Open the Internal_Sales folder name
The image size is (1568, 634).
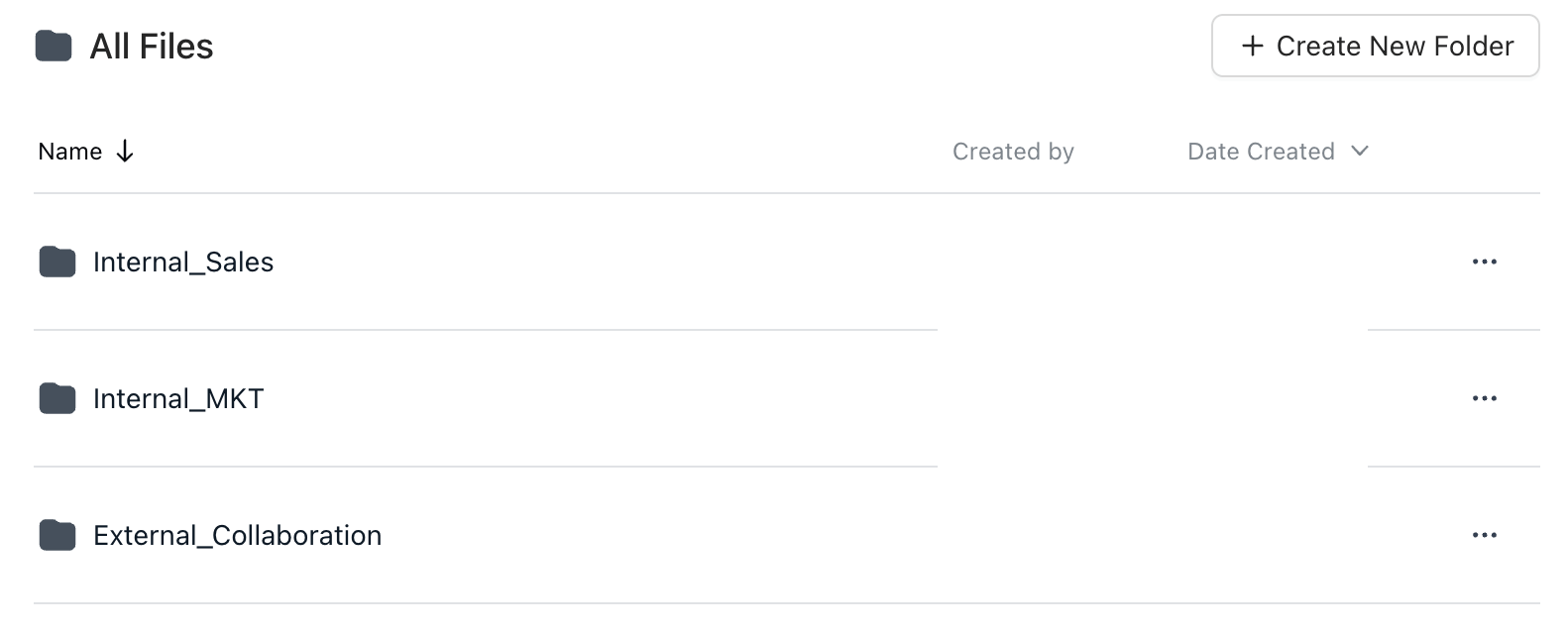pos(183,262)
